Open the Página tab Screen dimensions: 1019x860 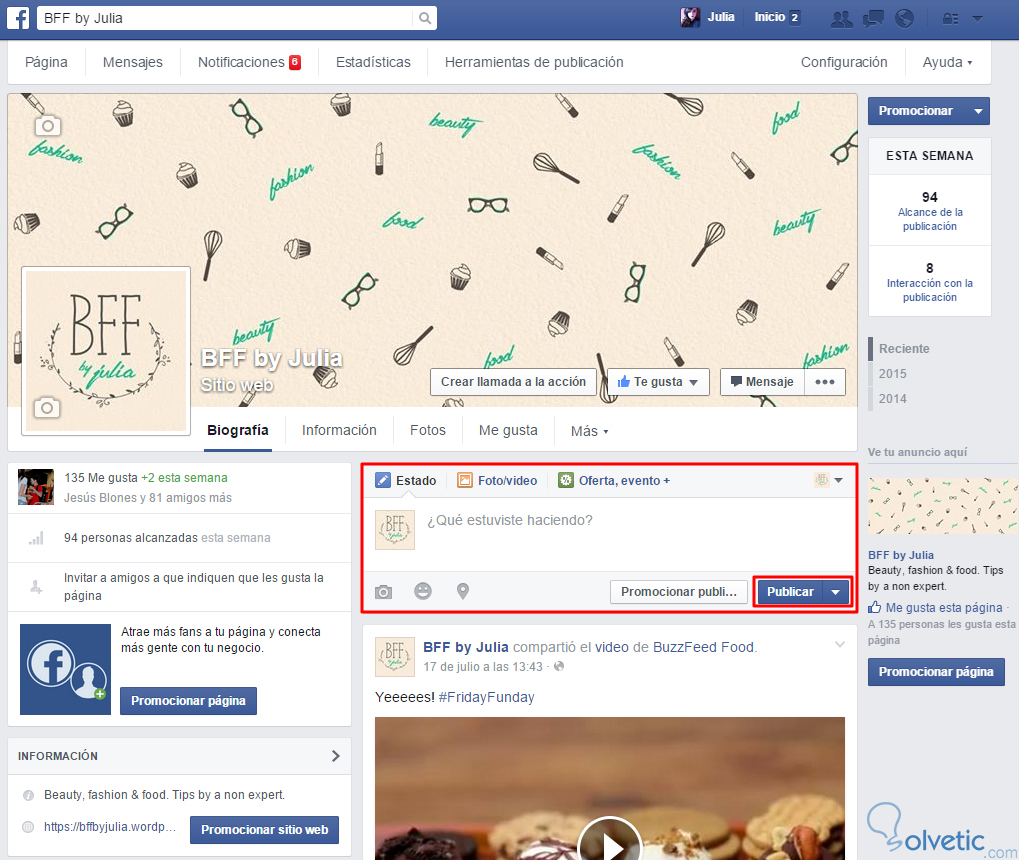click(x=46, y=62)
